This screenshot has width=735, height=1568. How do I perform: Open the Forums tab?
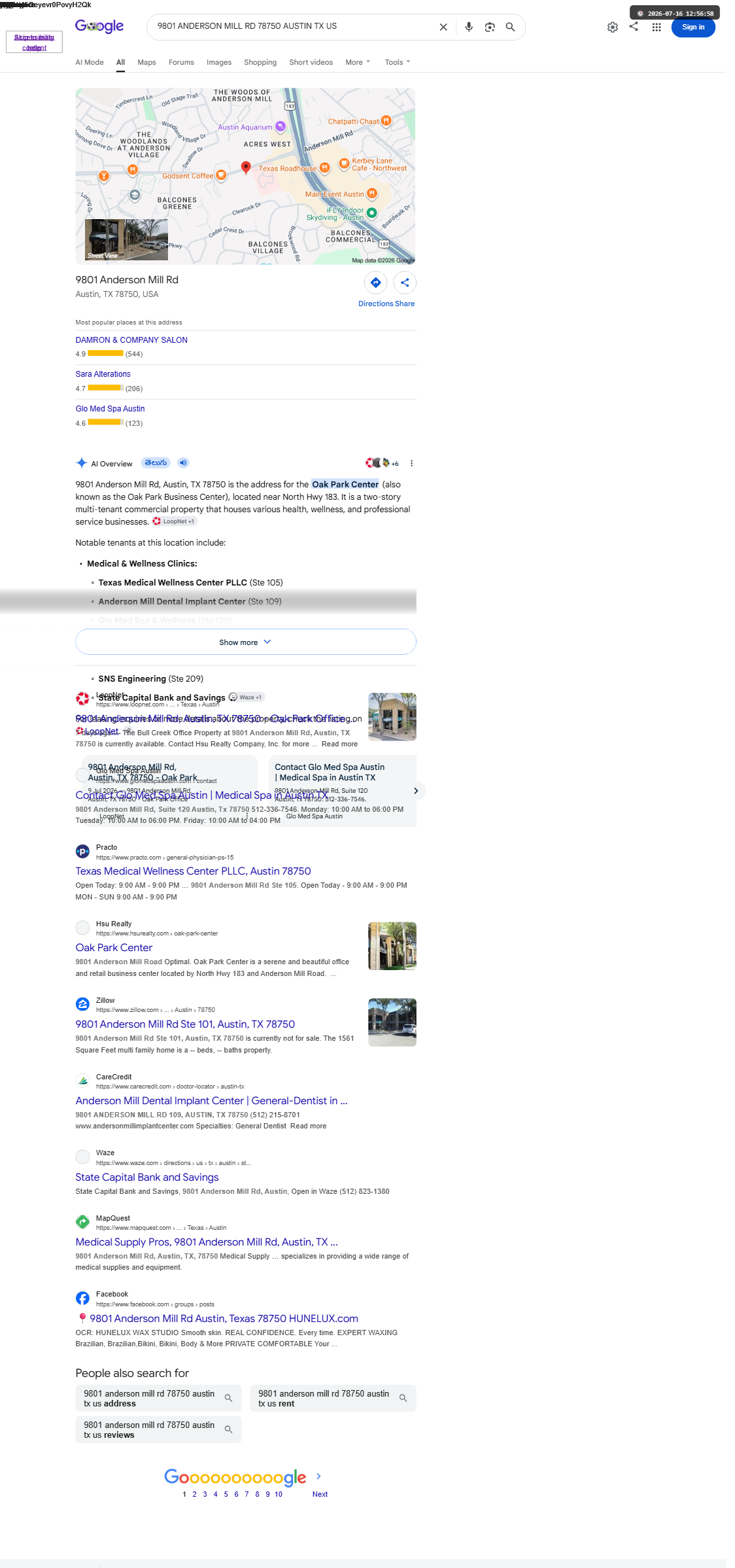point(181,62)
